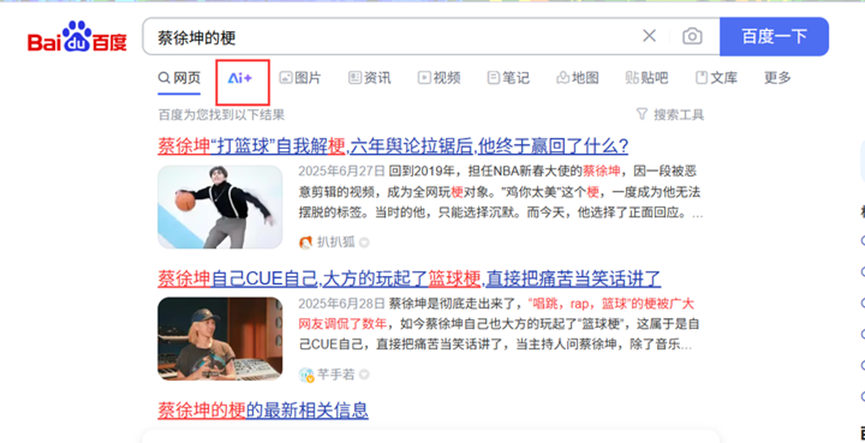Expand the 更多 menu
Screen dimensions: 865x443
coord(777,78)
